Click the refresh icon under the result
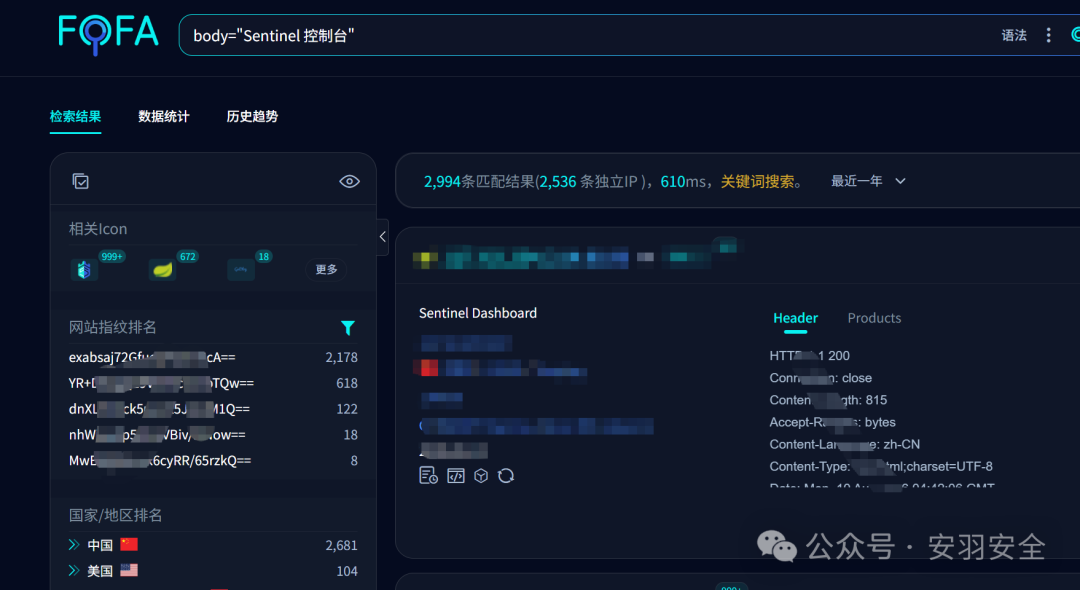Screen dimensions: 1080x590 pyautogui.click(x=506, y=476)
